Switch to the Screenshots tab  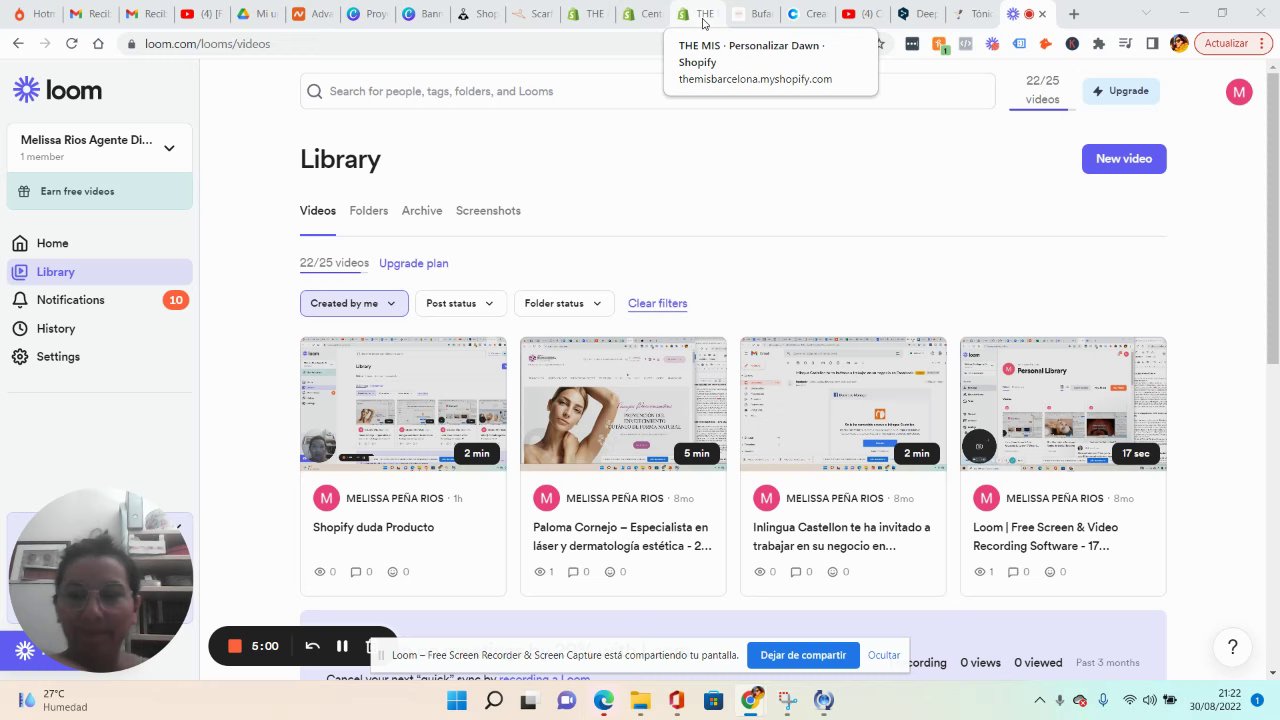488,211
